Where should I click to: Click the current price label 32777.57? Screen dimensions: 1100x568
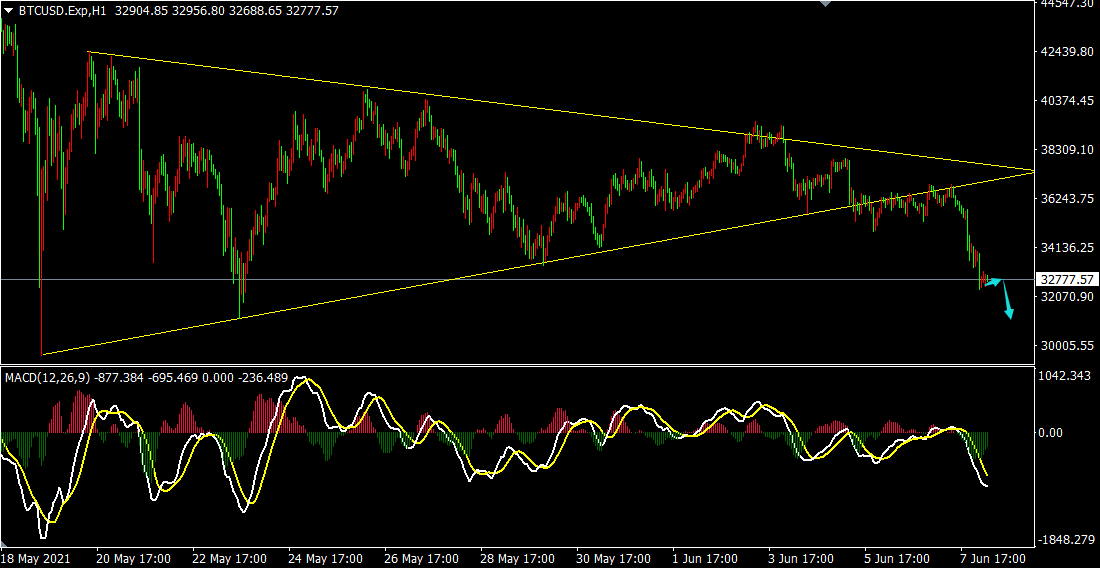(x=1066, y=279)
